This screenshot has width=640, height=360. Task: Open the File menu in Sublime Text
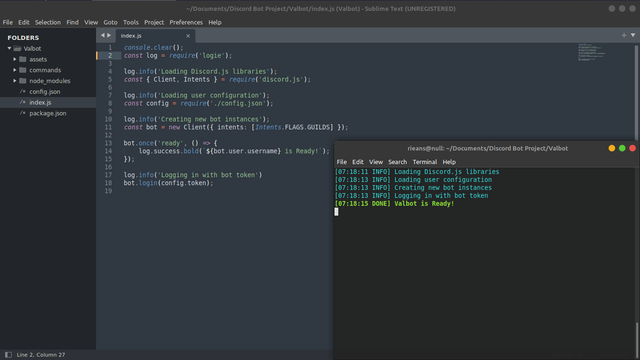pyautogui.click(x=8, y=22)
